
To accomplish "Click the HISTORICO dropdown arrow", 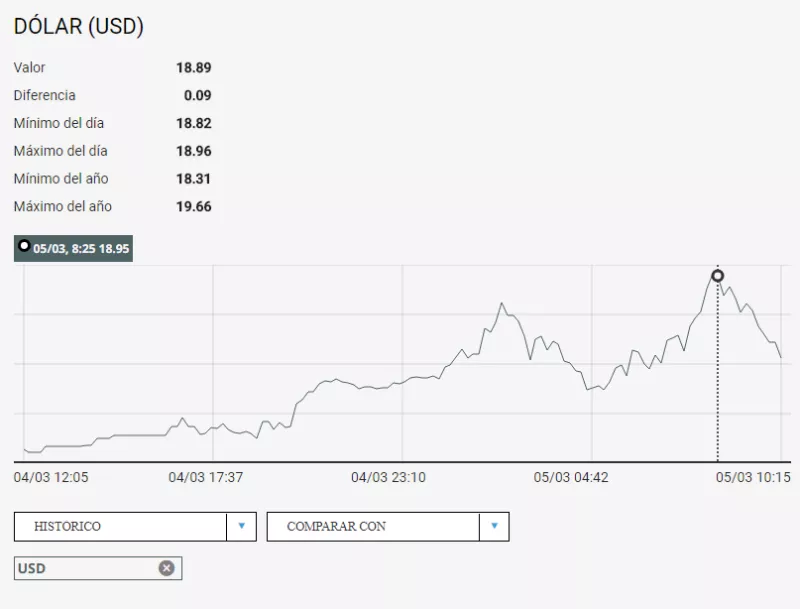I will 241,526.
